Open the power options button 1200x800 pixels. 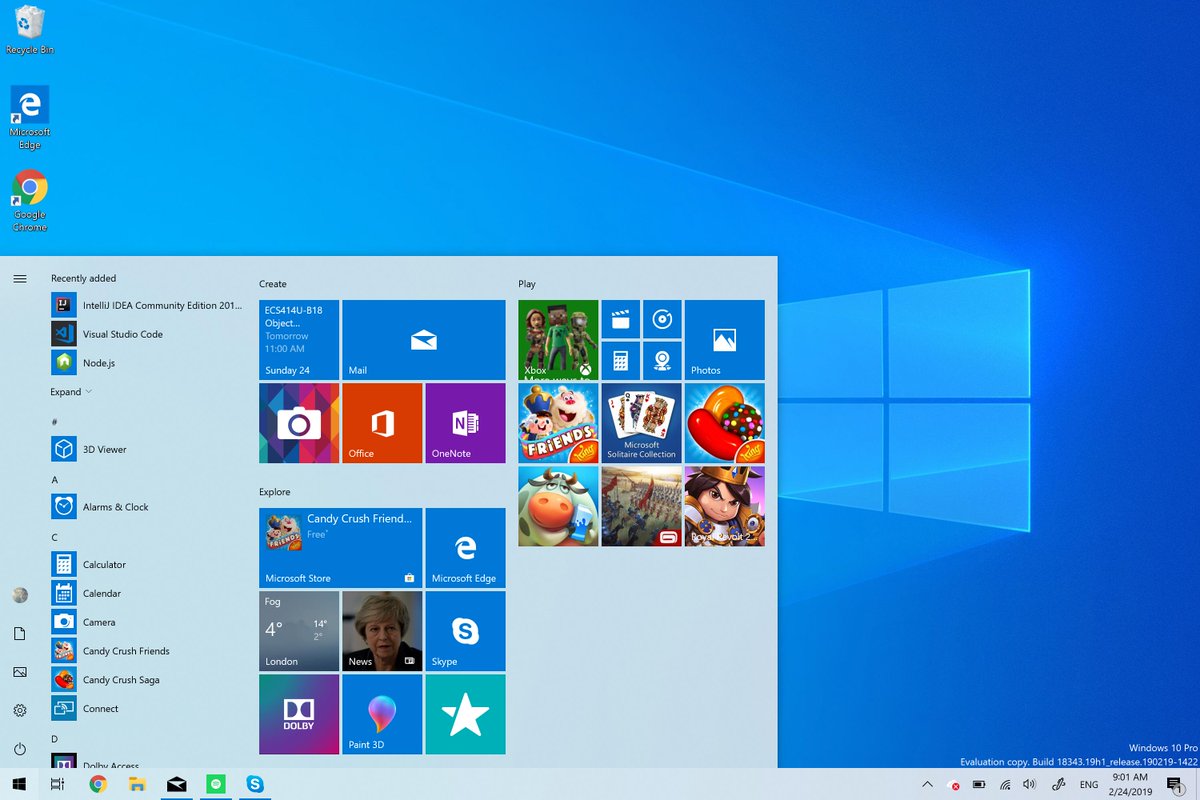click(x=20, y=749)
